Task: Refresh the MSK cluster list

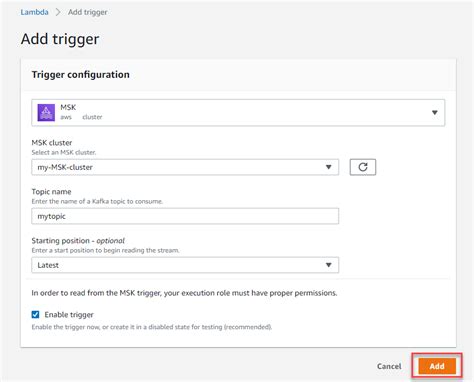Action: coord(363,167)
